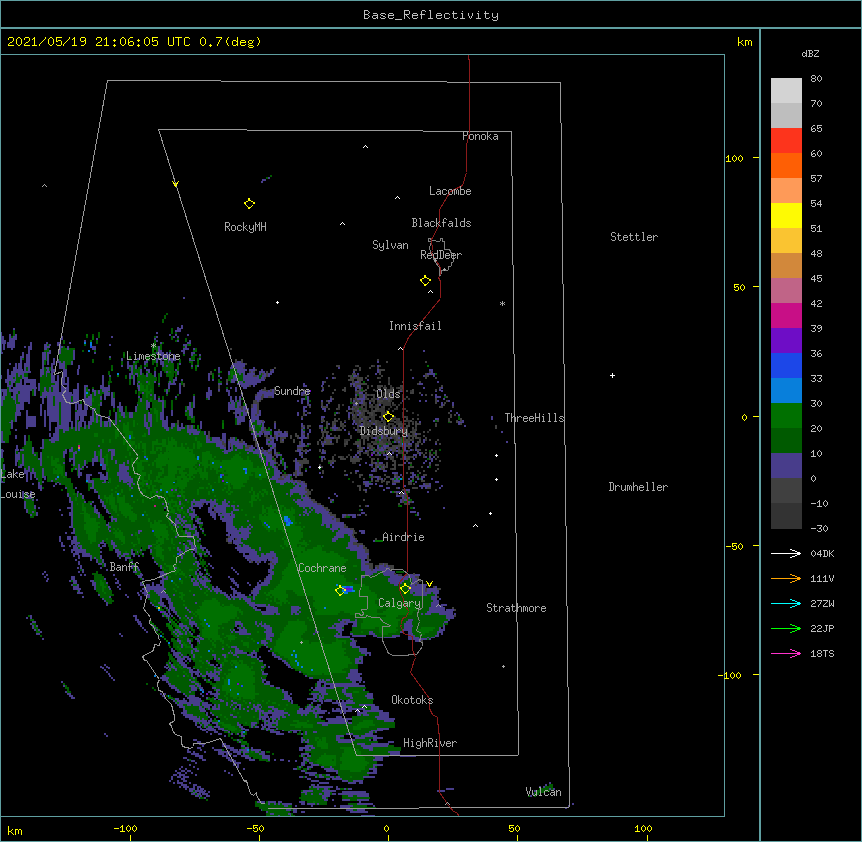Click the Sundre label

coord(292,391)
